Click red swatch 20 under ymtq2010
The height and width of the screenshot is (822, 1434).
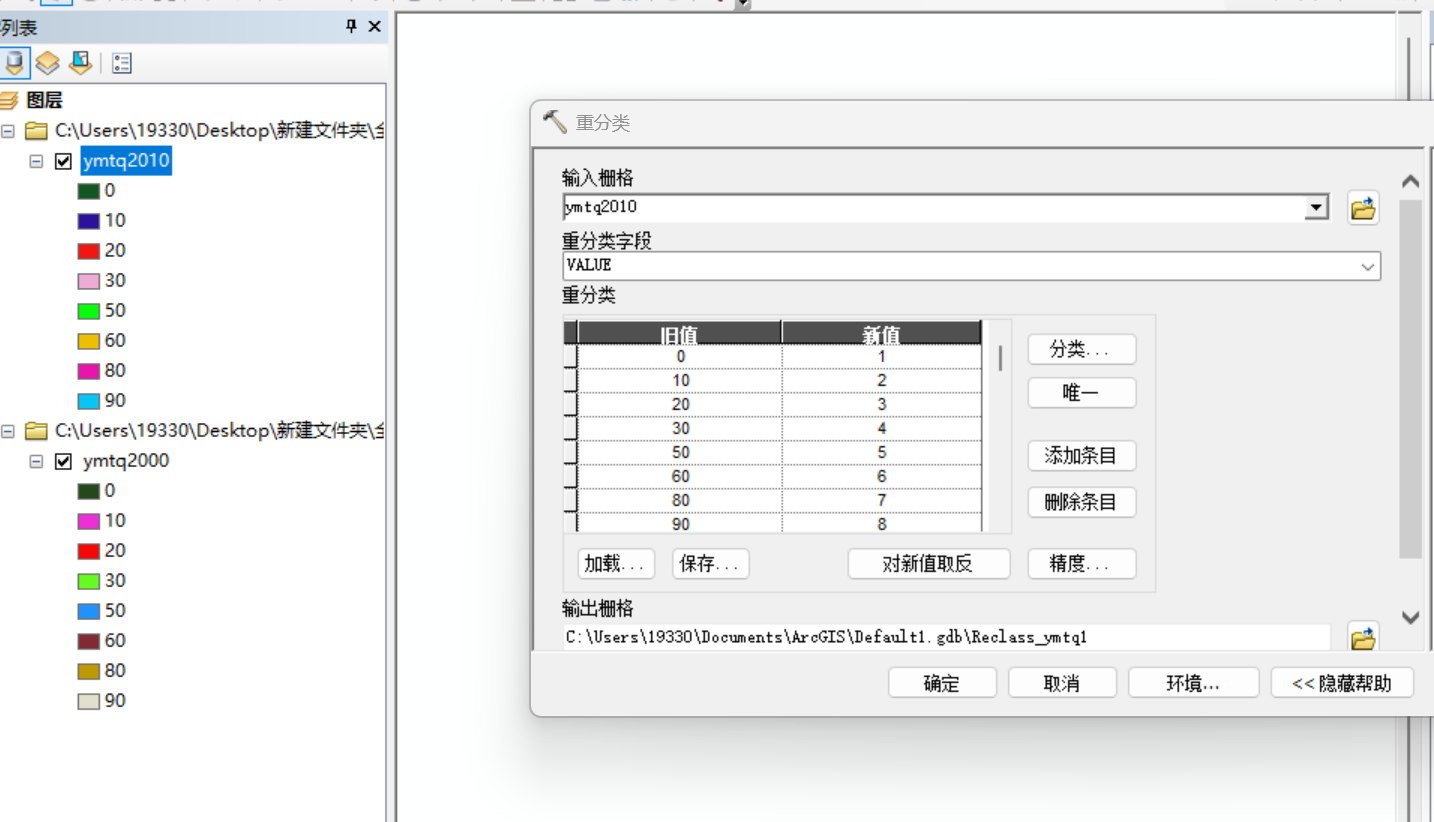pyautogui.click(x=89, y=251)
